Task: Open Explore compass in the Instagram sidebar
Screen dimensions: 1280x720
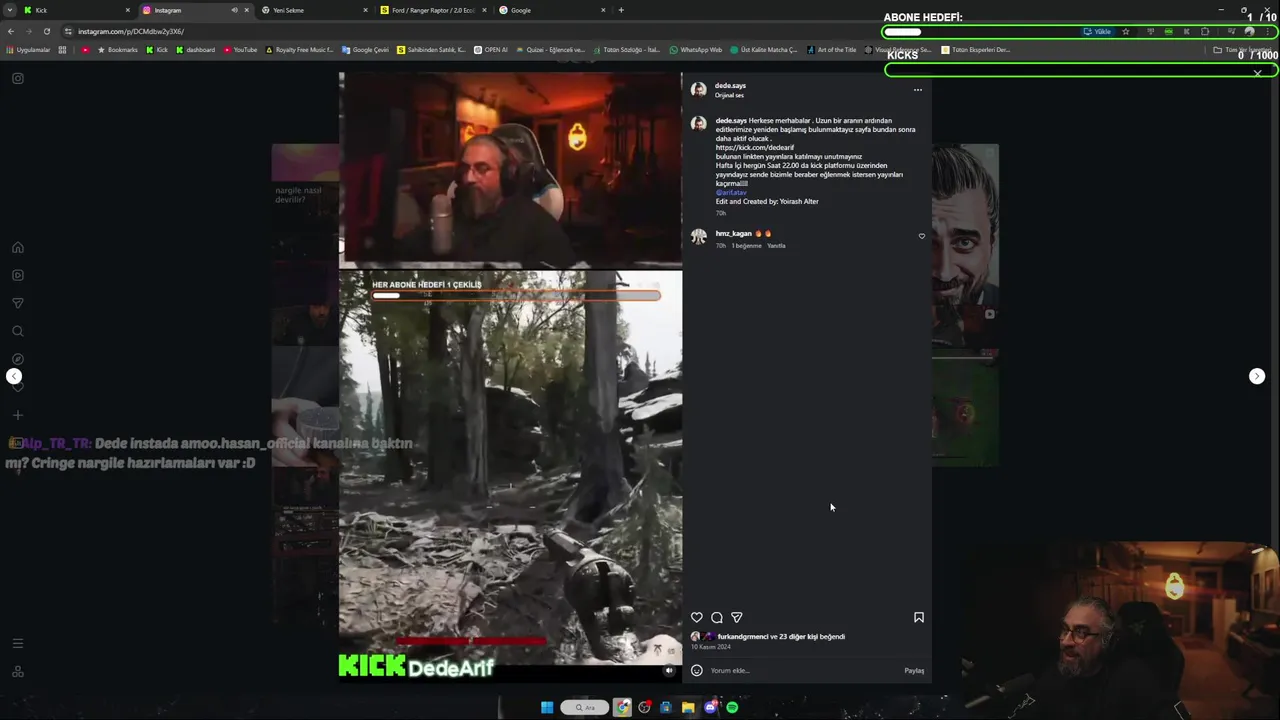Action: coord(18,359)
